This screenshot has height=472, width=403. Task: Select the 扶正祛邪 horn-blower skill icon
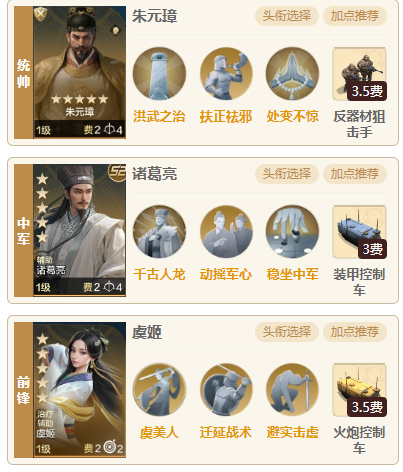pos(226,73)
